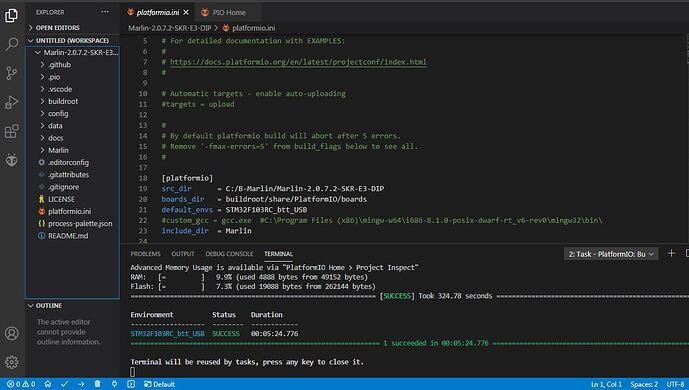
Task: Click the PlatformIO Home icon in the status bar
Action: (48, 384)
